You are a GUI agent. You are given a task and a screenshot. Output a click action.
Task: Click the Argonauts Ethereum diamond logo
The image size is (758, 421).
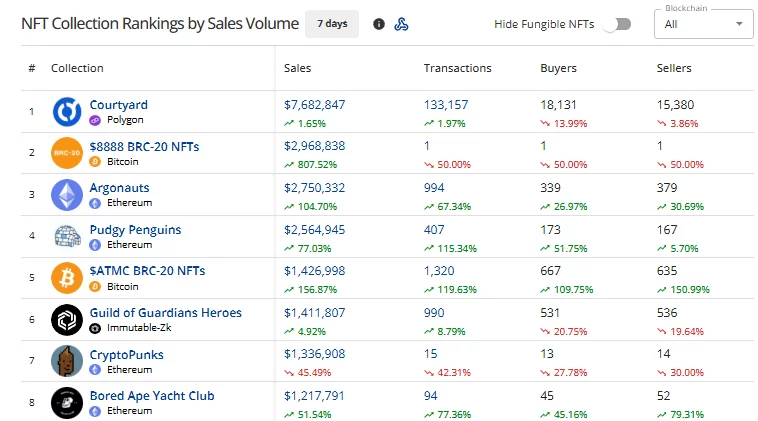67,195
